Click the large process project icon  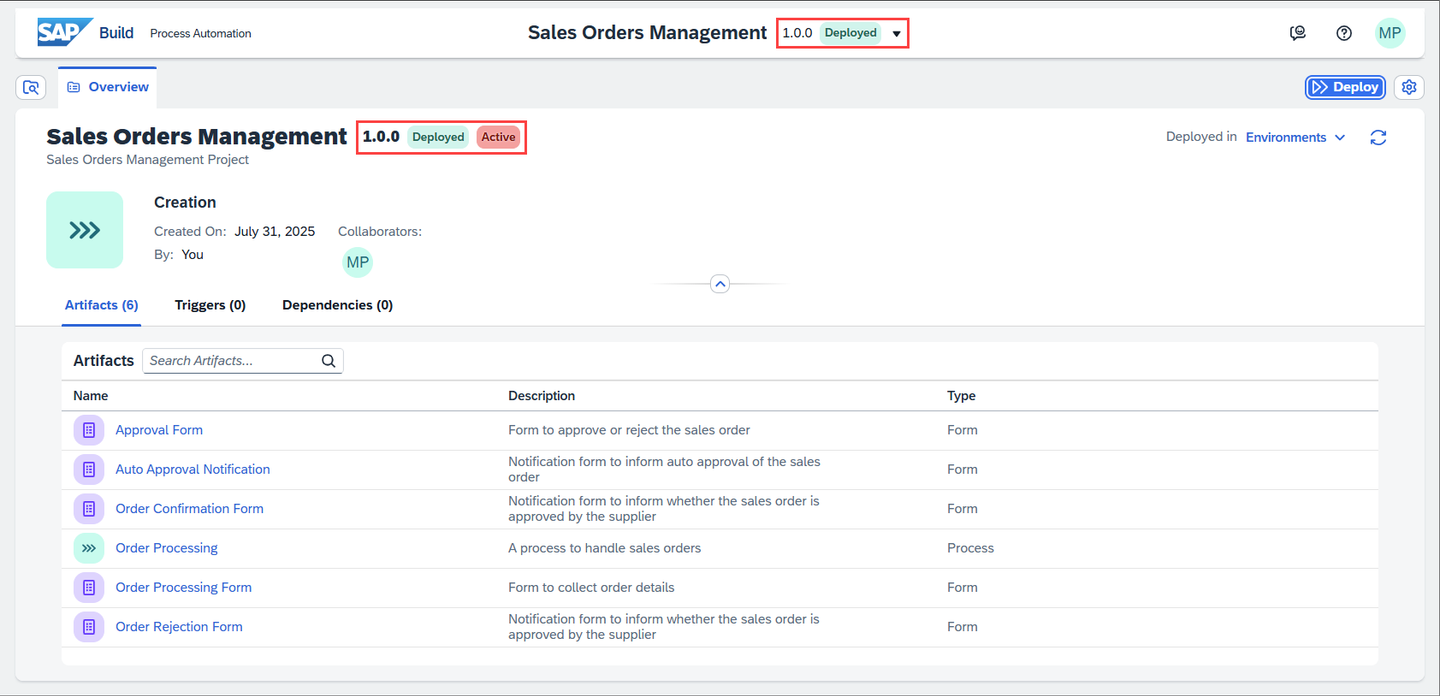pyautogui.click(x=85, y=230)
